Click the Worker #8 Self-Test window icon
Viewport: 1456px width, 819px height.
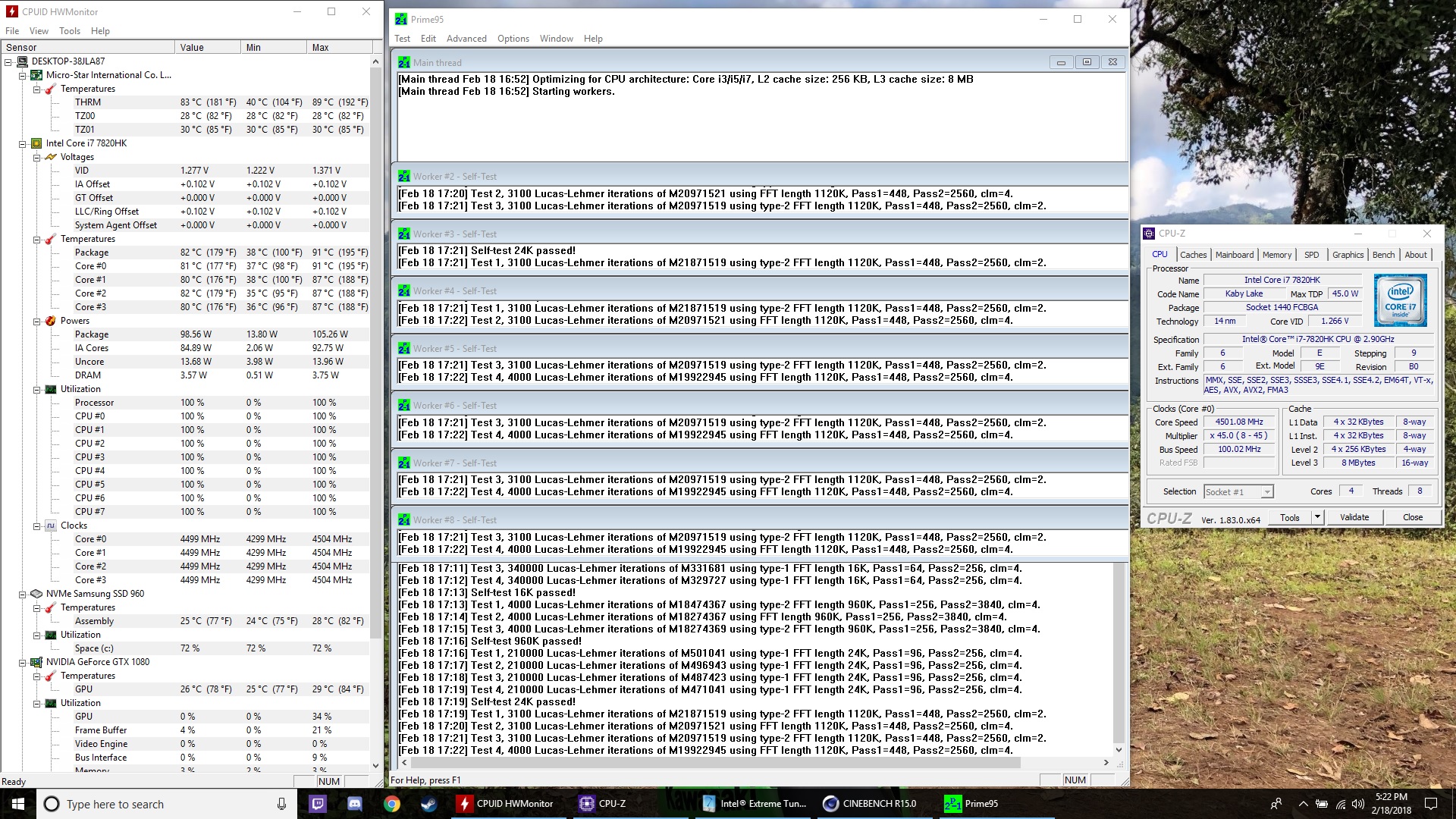coord(404,520)
